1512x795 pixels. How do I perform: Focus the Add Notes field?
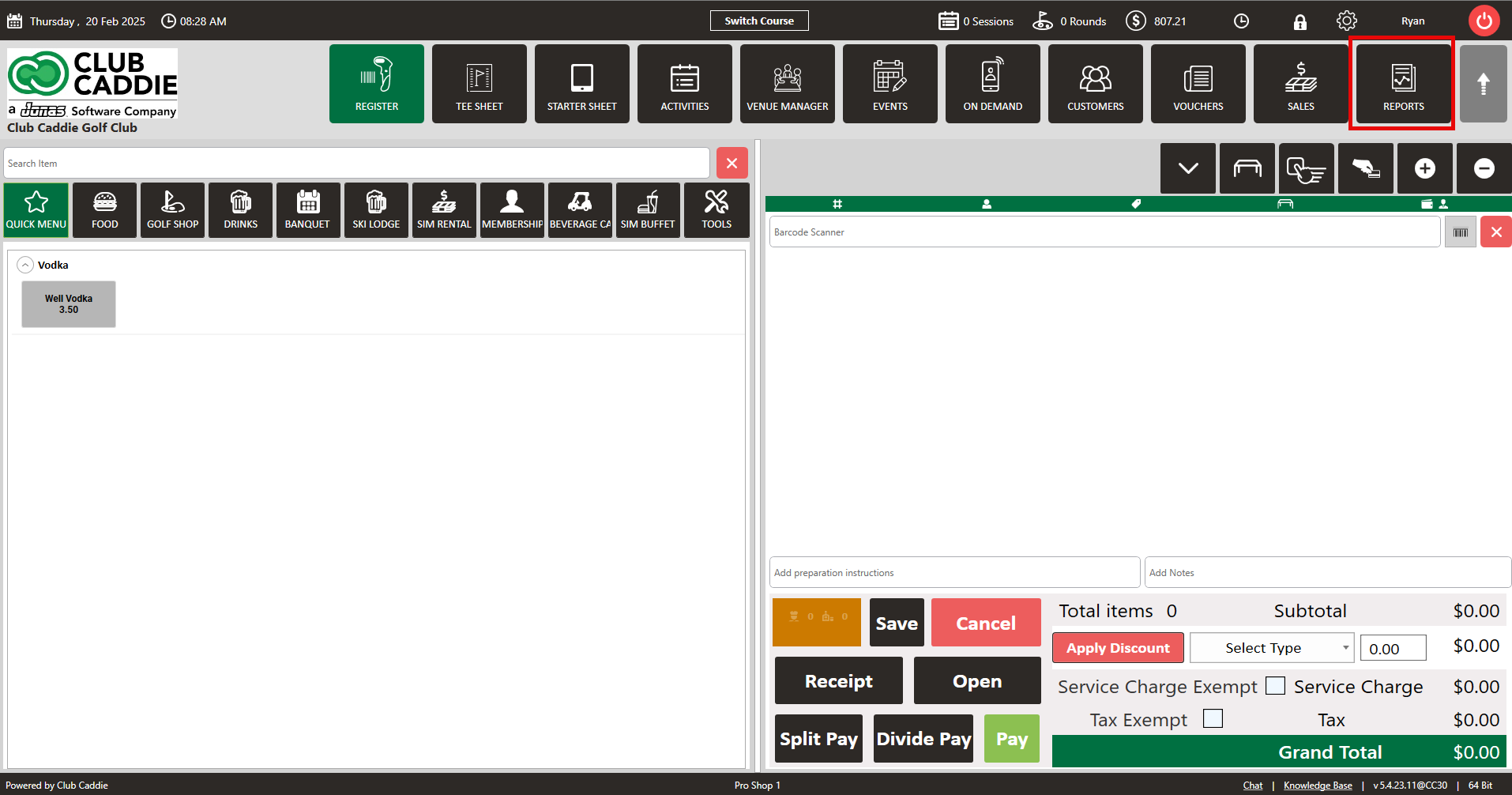[1328, 572]
